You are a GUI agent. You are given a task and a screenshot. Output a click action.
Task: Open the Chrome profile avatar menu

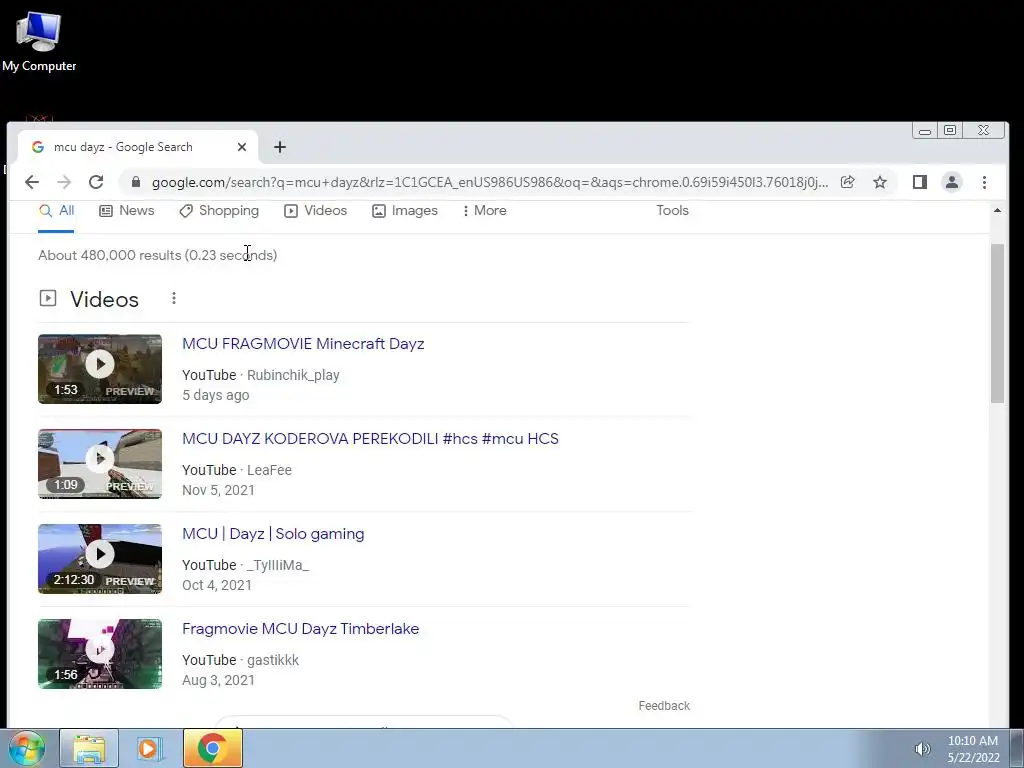coord(952,182)
